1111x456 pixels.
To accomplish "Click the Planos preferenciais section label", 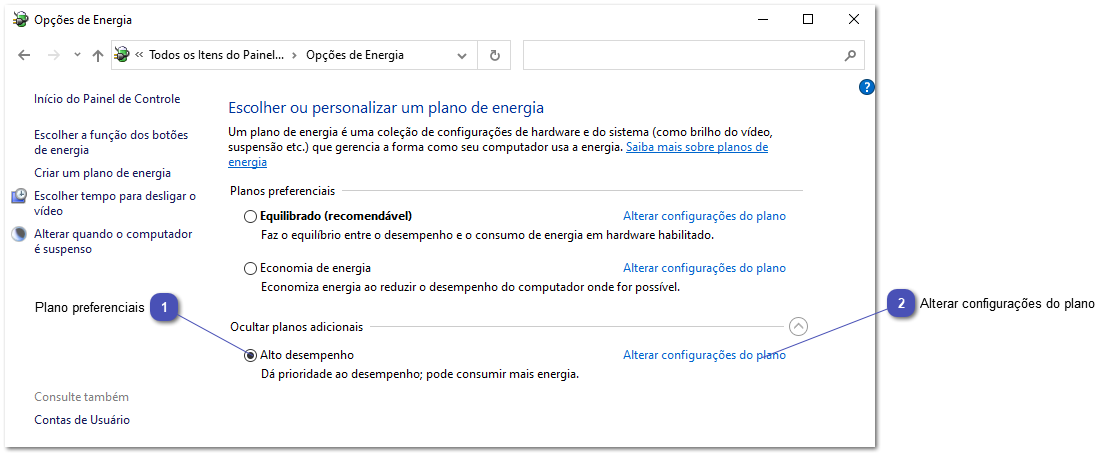I will coord(283,190).
